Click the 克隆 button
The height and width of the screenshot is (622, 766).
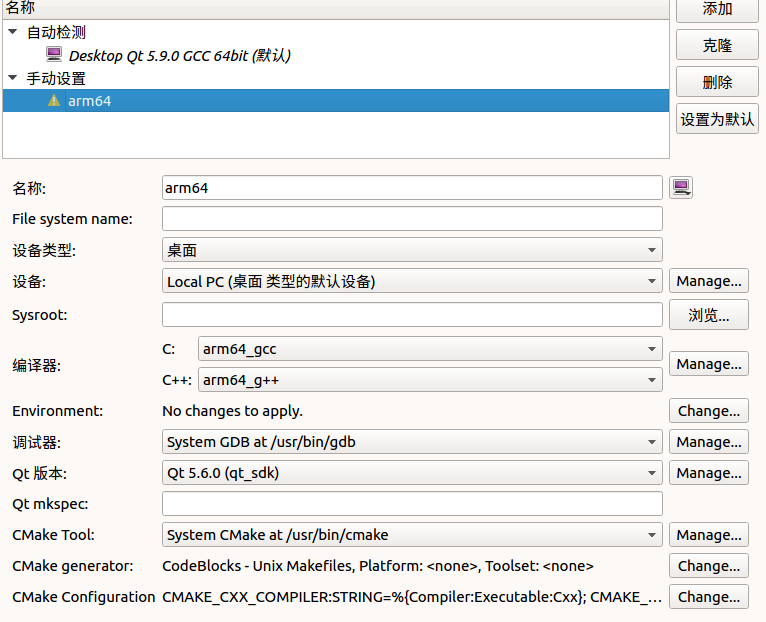717,45
